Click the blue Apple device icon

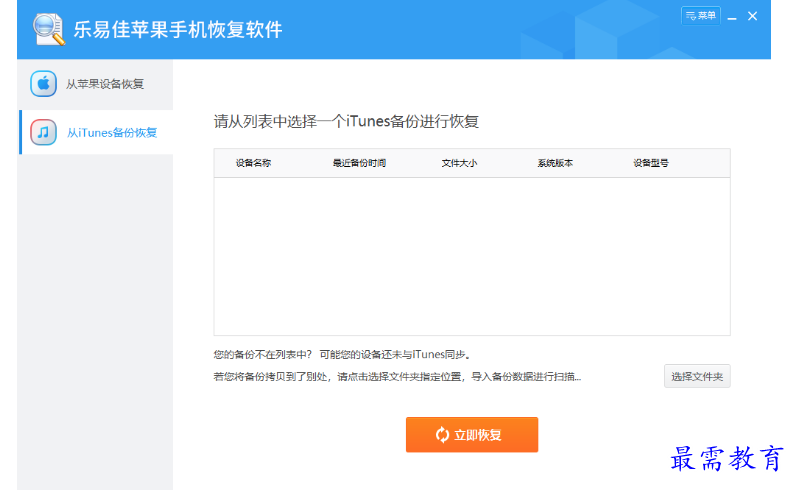(43, 84)
